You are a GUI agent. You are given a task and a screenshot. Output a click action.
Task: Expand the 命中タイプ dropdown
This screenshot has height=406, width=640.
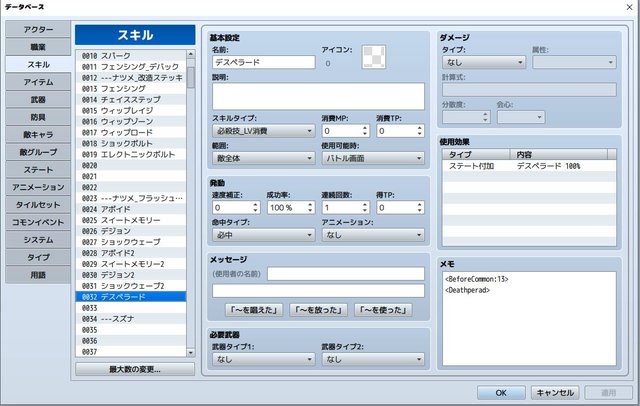[263, 235]
